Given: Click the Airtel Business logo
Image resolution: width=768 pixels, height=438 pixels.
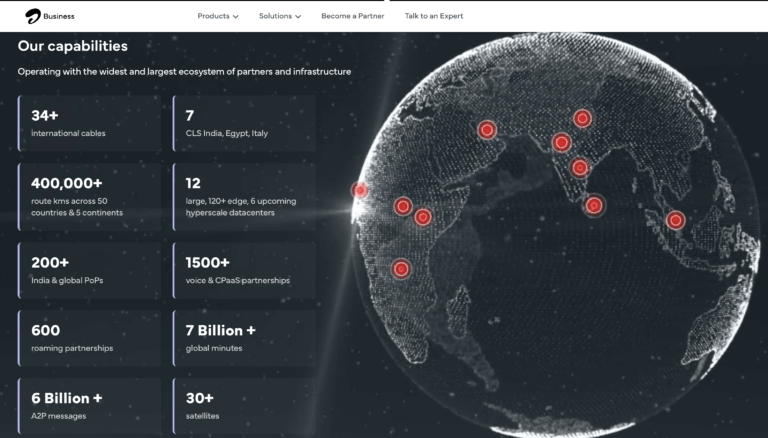Looking at the screenshot, I should 49,16.
